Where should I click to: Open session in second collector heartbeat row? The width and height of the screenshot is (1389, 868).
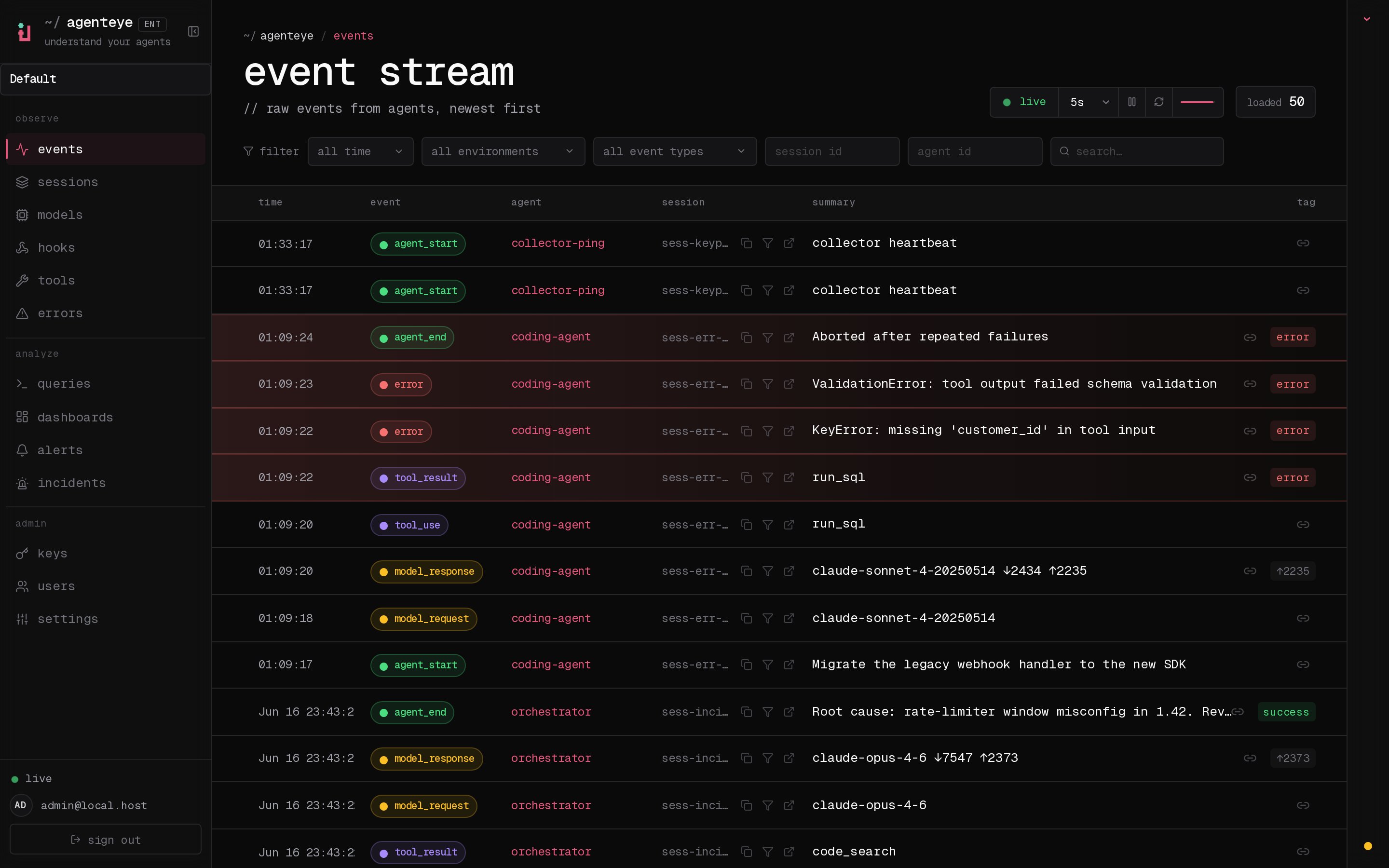pyautogui.click(x=789, y=290)
